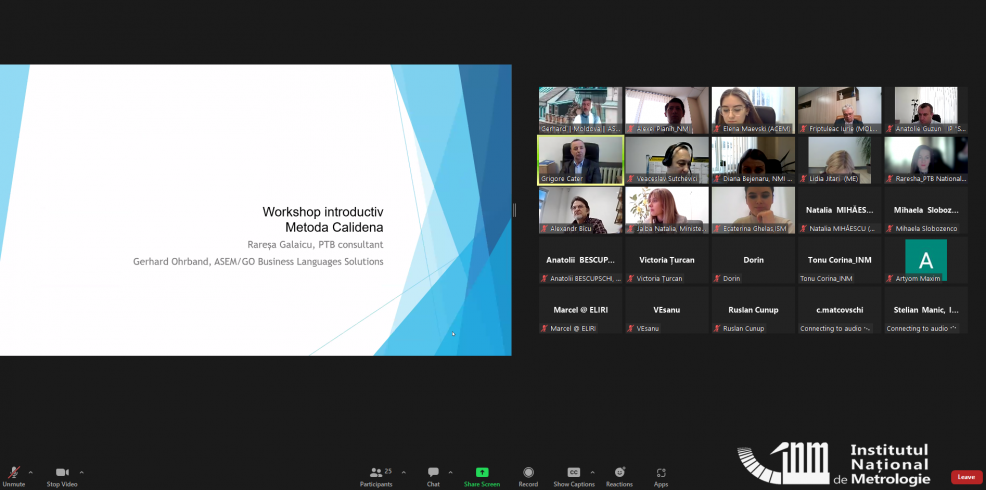Image resolution: width=986 pixels, height=490 pixels.
Task: Click the divider handle between slide and gallery
Action: click(515, 210)
